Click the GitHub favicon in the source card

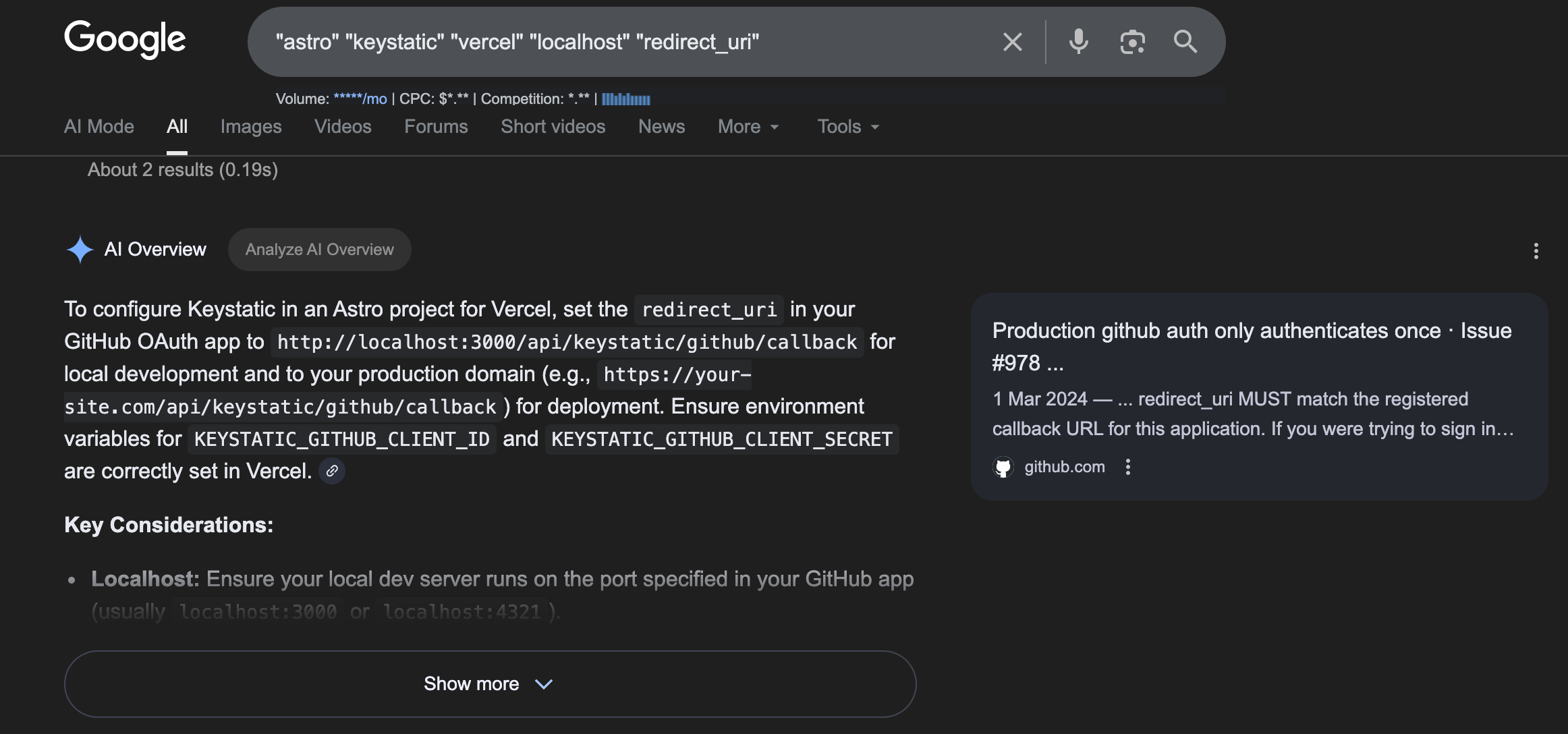1003,467
